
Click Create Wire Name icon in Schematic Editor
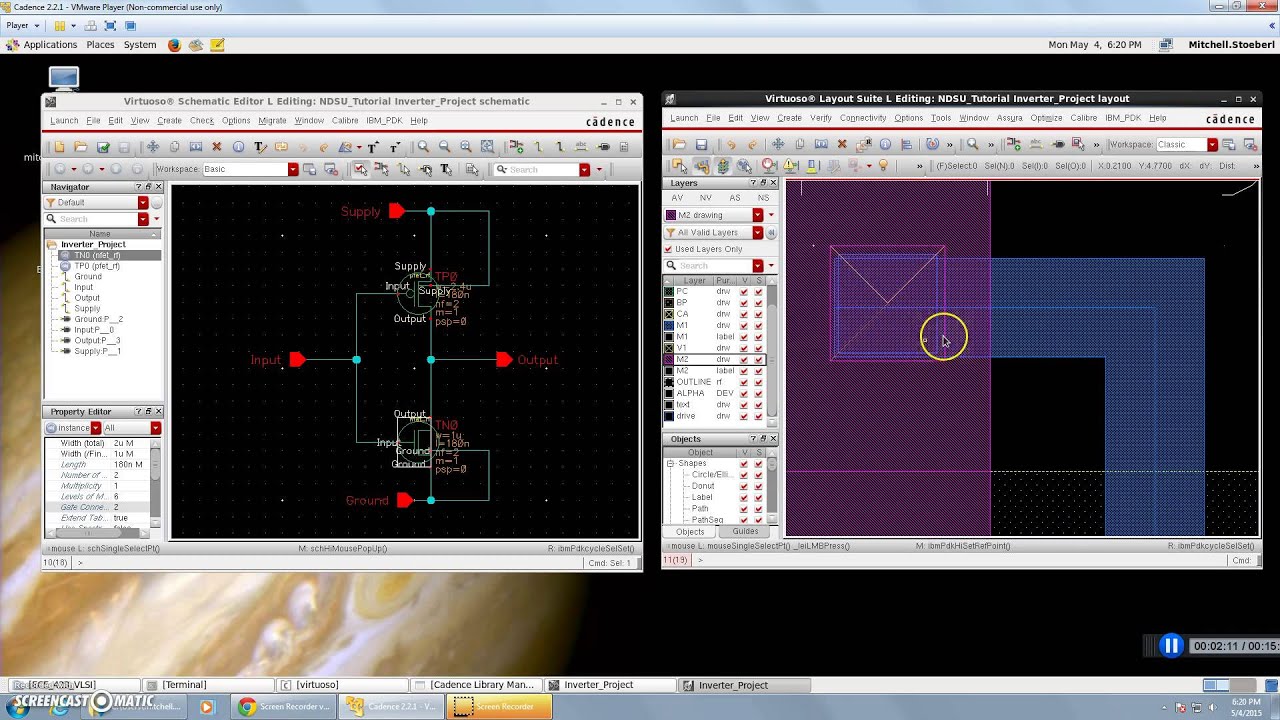pos(581,147)
